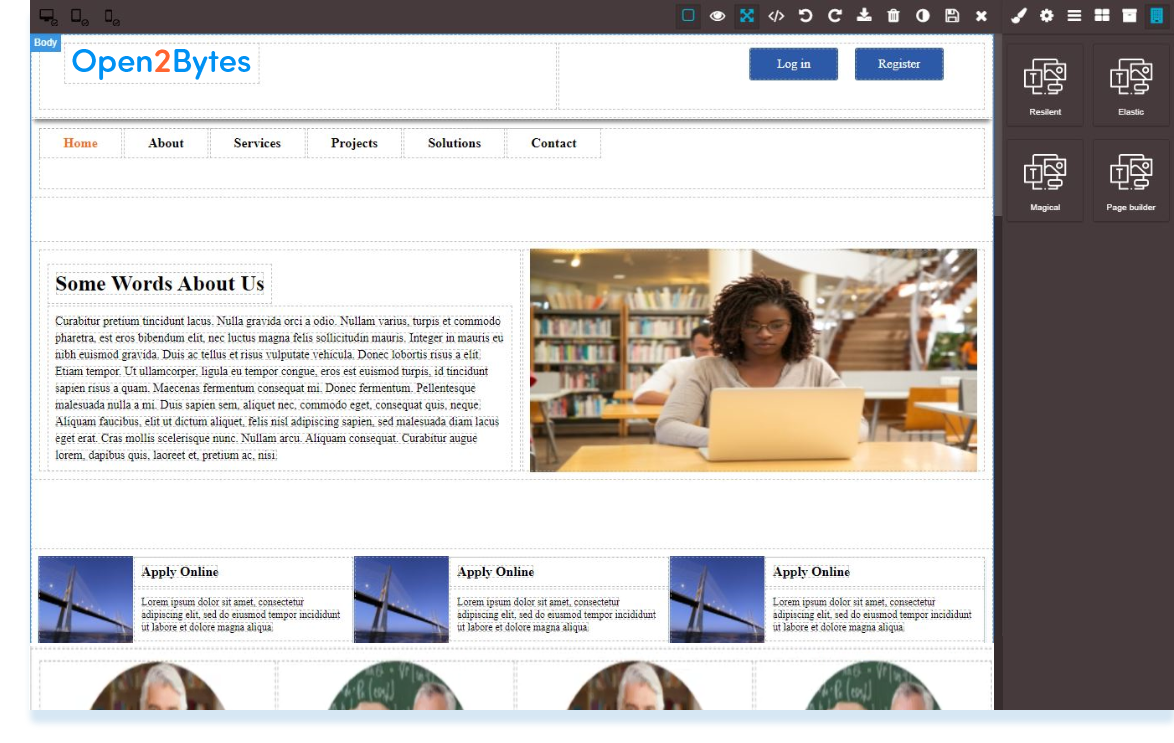Viewport: 1174px width, 743px height.
Task: Switch canvas to tablet device view
Action: (x=79, y=16)
